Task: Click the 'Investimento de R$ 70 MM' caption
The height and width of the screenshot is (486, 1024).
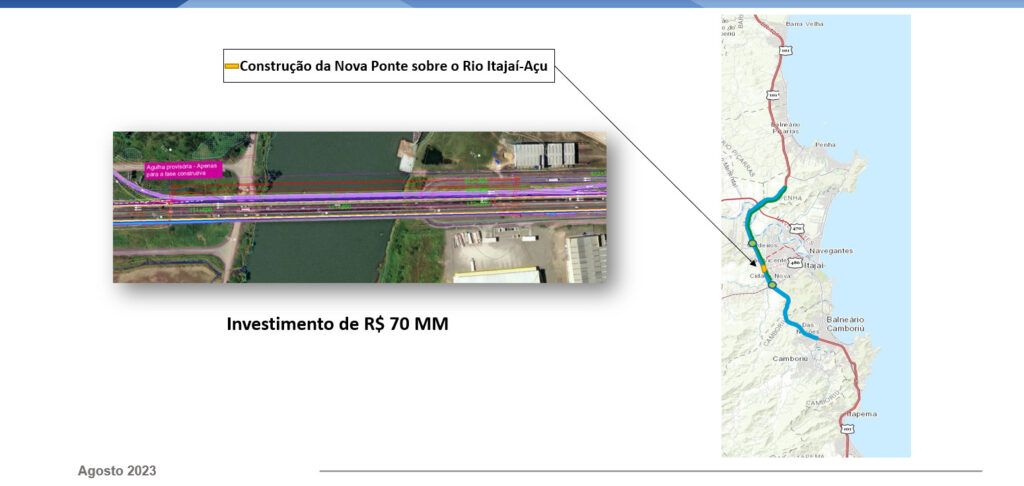Action: tap(338, 324)
